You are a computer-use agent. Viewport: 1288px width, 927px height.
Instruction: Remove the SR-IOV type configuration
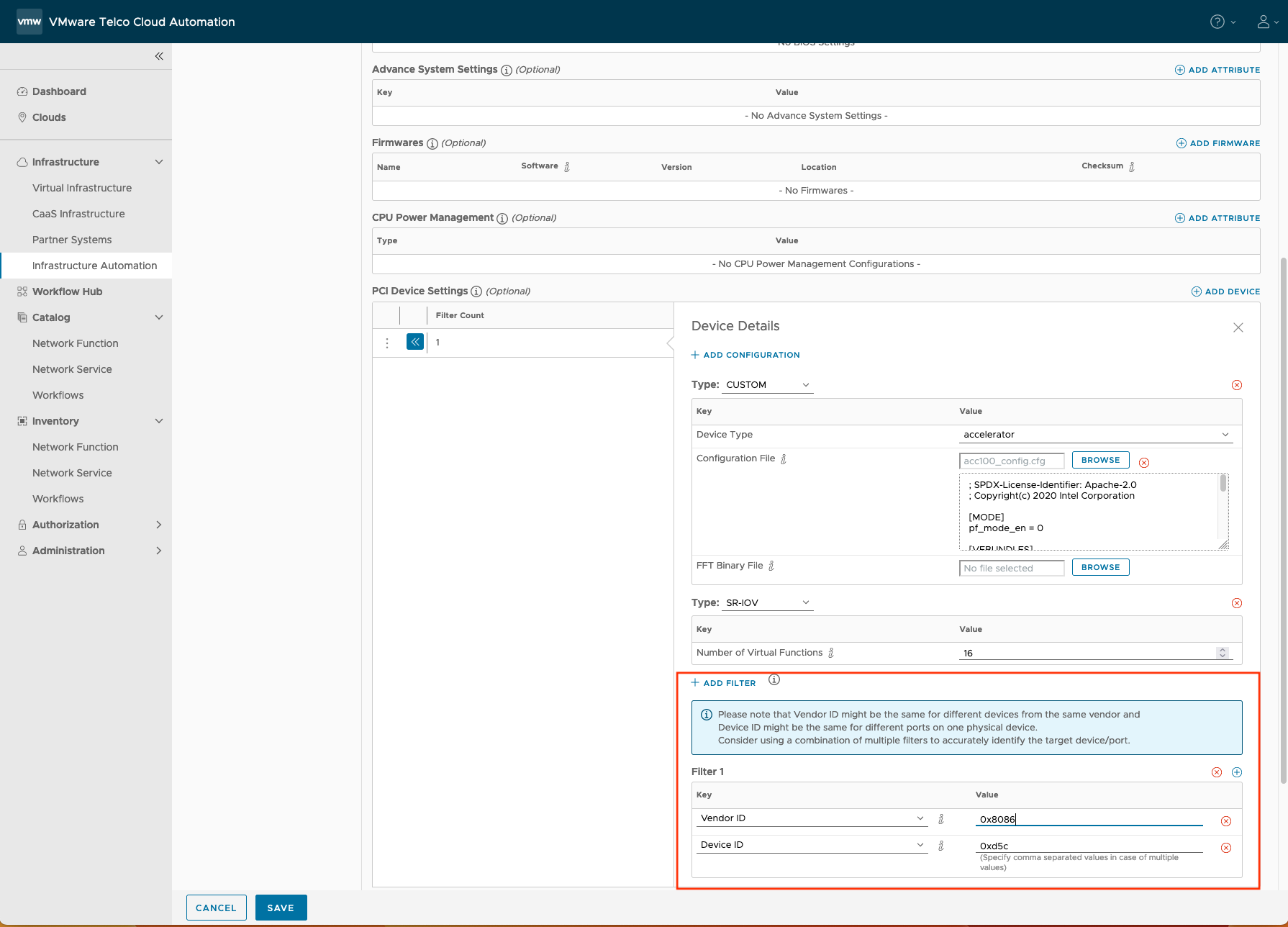(1237, 603)
